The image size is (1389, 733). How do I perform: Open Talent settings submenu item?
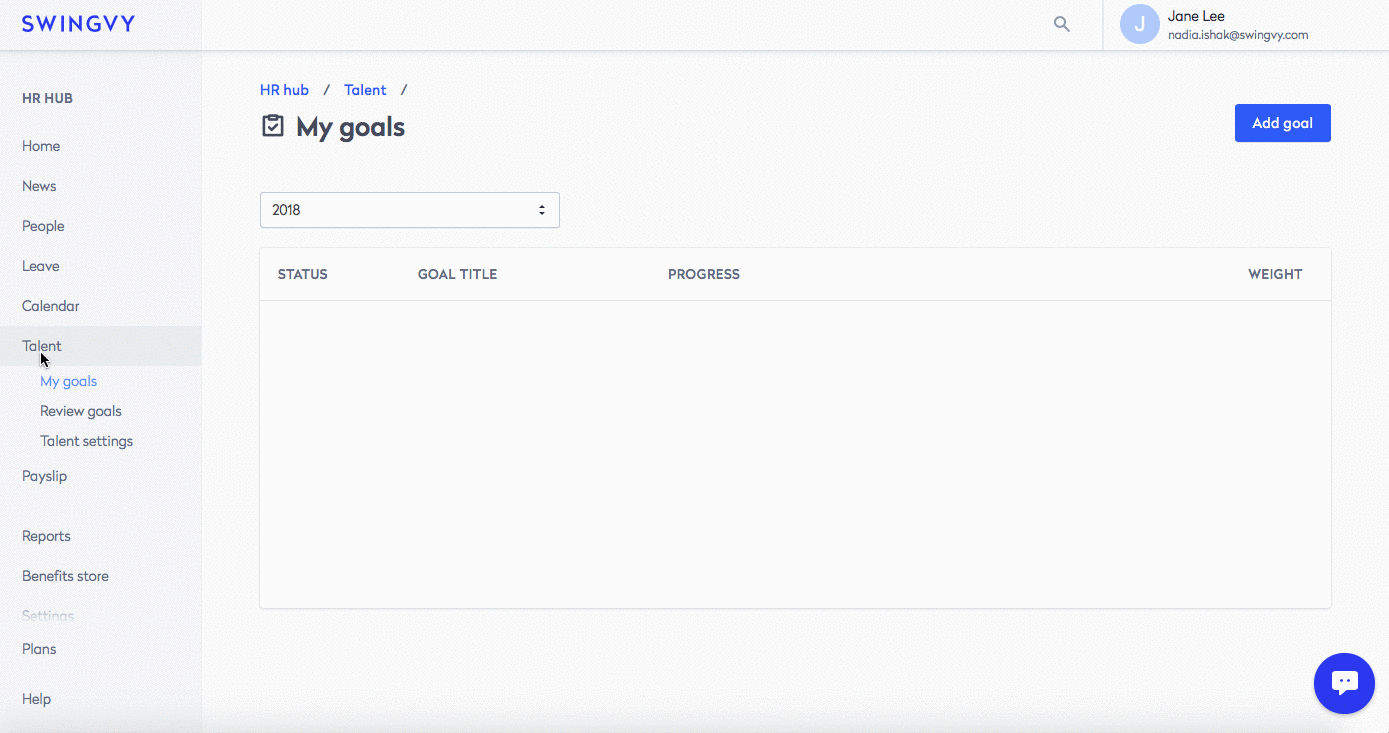click(x=86, y=441)
